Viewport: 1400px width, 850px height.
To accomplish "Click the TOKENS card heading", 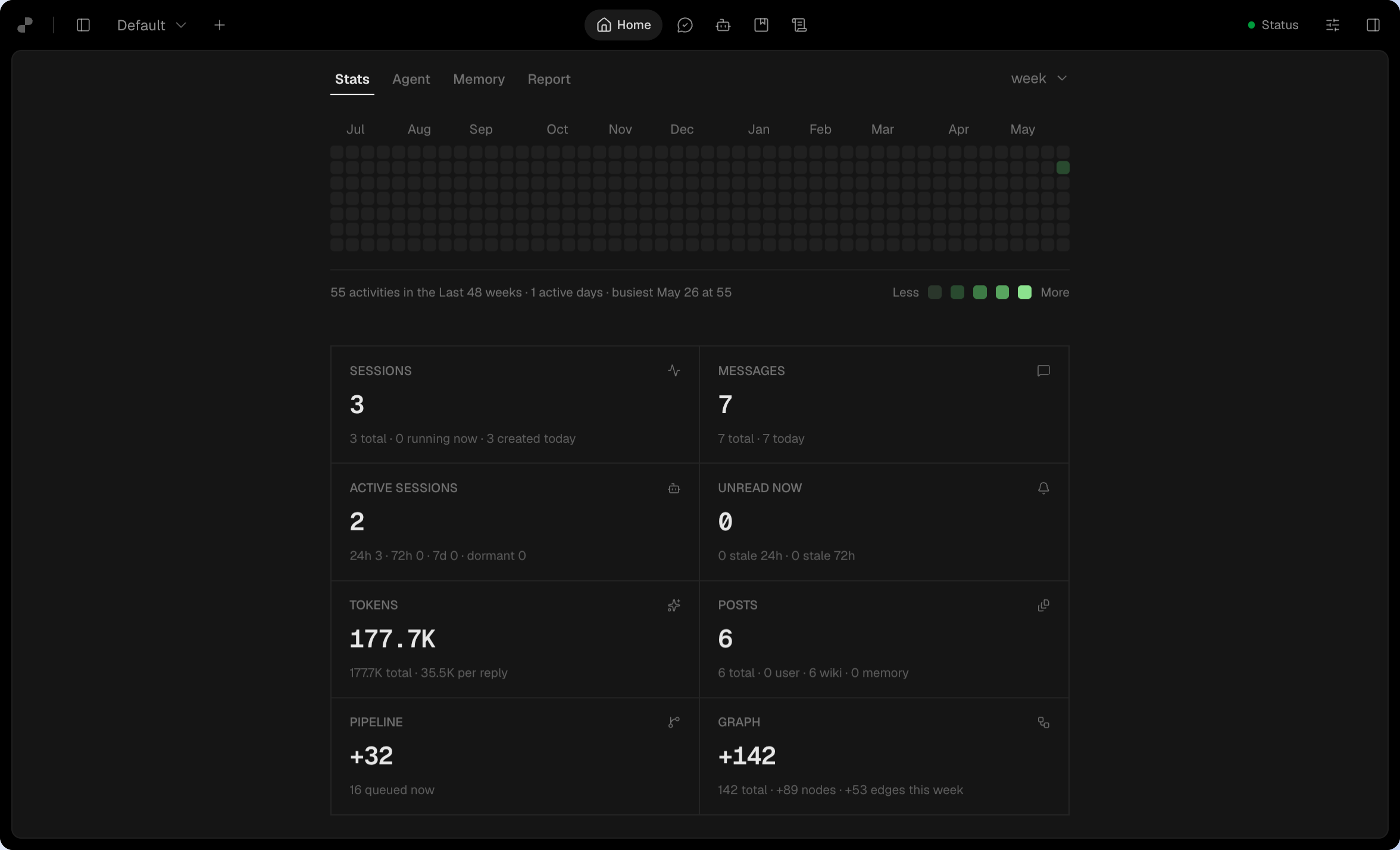I will pyautogui.click(x=374, y=605).
